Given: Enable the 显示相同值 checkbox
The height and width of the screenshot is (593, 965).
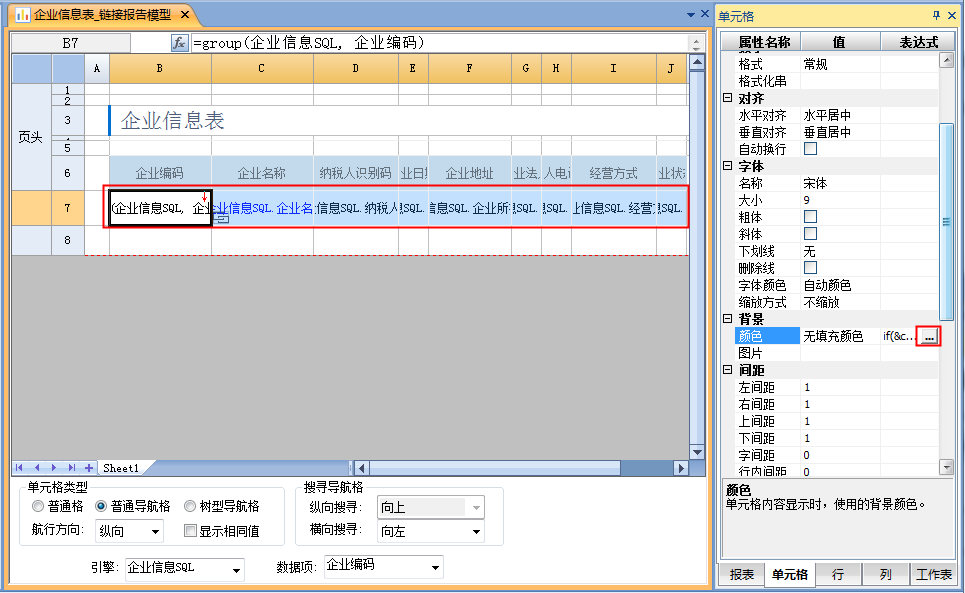Looking at the screenshot, I should (x=191, y=531).
